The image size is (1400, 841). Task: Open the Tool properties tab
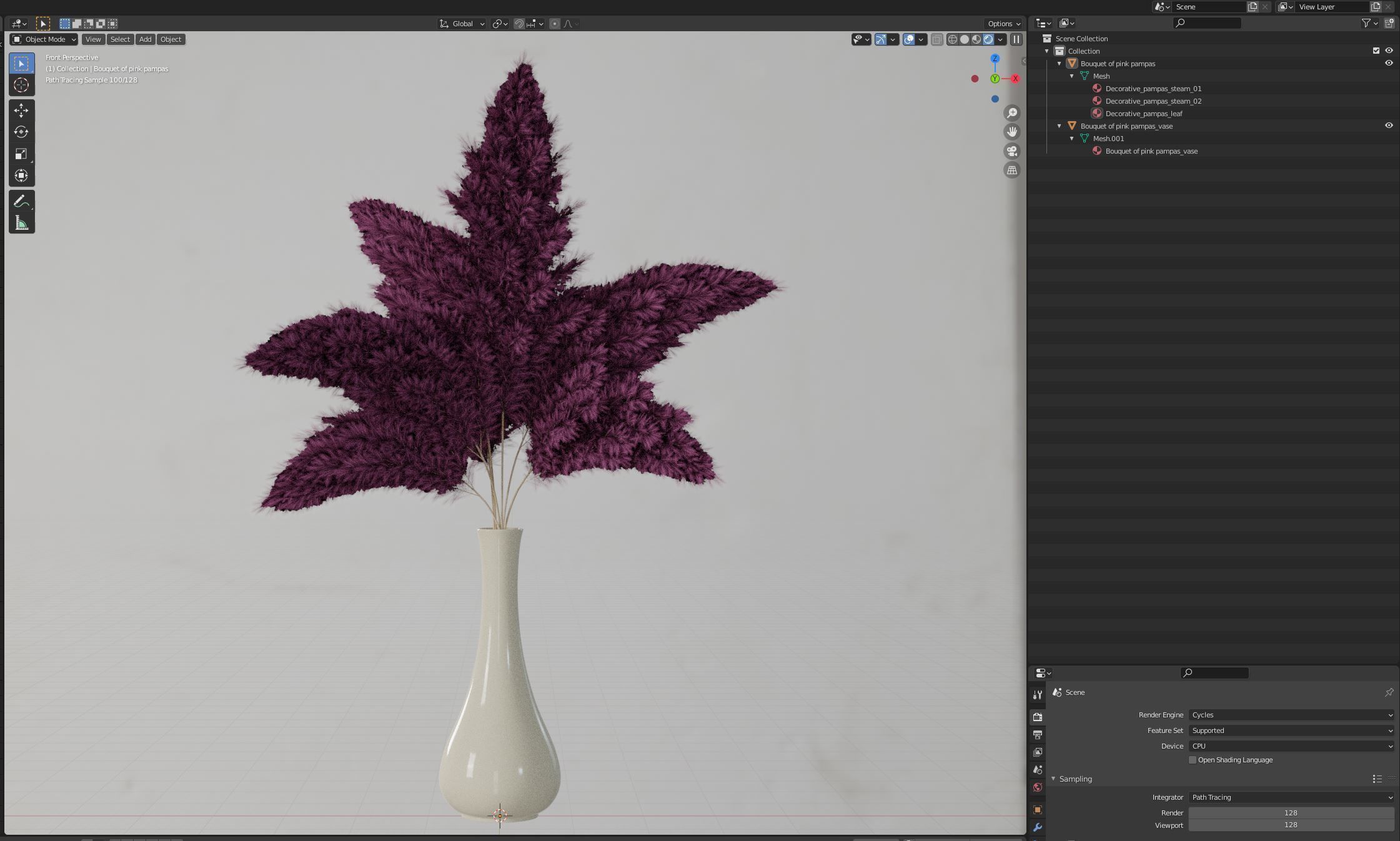pos(1038,694)
